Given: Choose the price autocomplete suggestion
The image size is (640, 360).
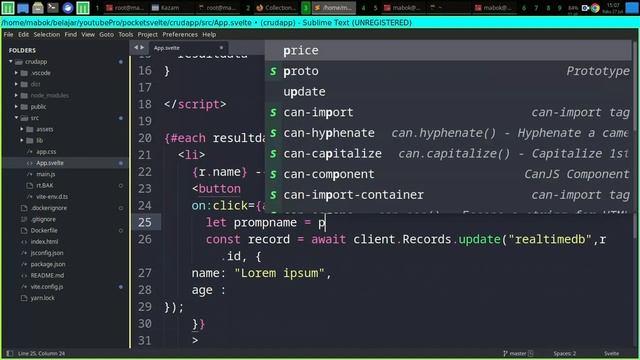Looking at the screenshot, I should pos(448,51).
